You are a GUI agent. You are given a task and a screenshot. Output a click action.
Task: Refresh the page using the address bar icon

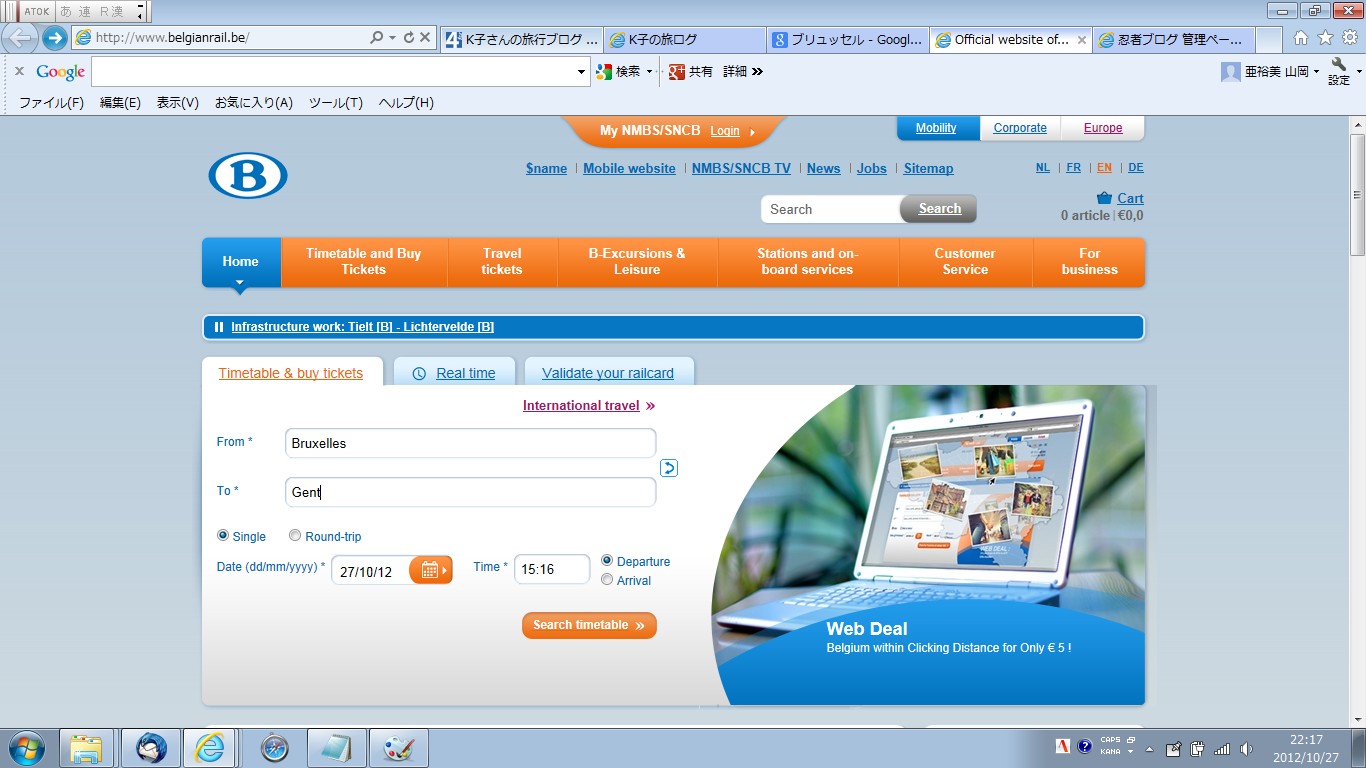point(408,38)
